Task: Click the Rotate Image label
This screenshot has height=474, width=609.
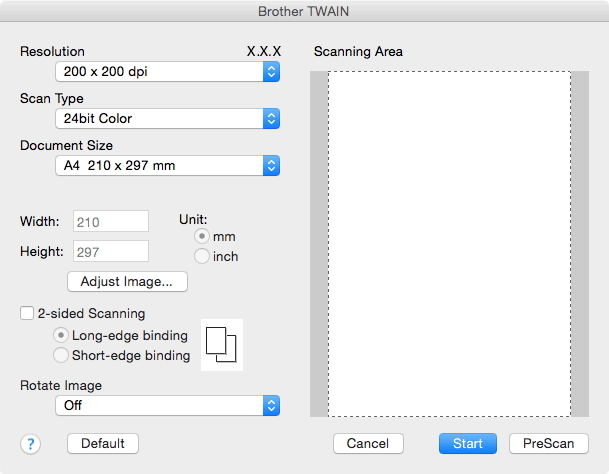Action: pyautogui.click(x=61, y=385)
